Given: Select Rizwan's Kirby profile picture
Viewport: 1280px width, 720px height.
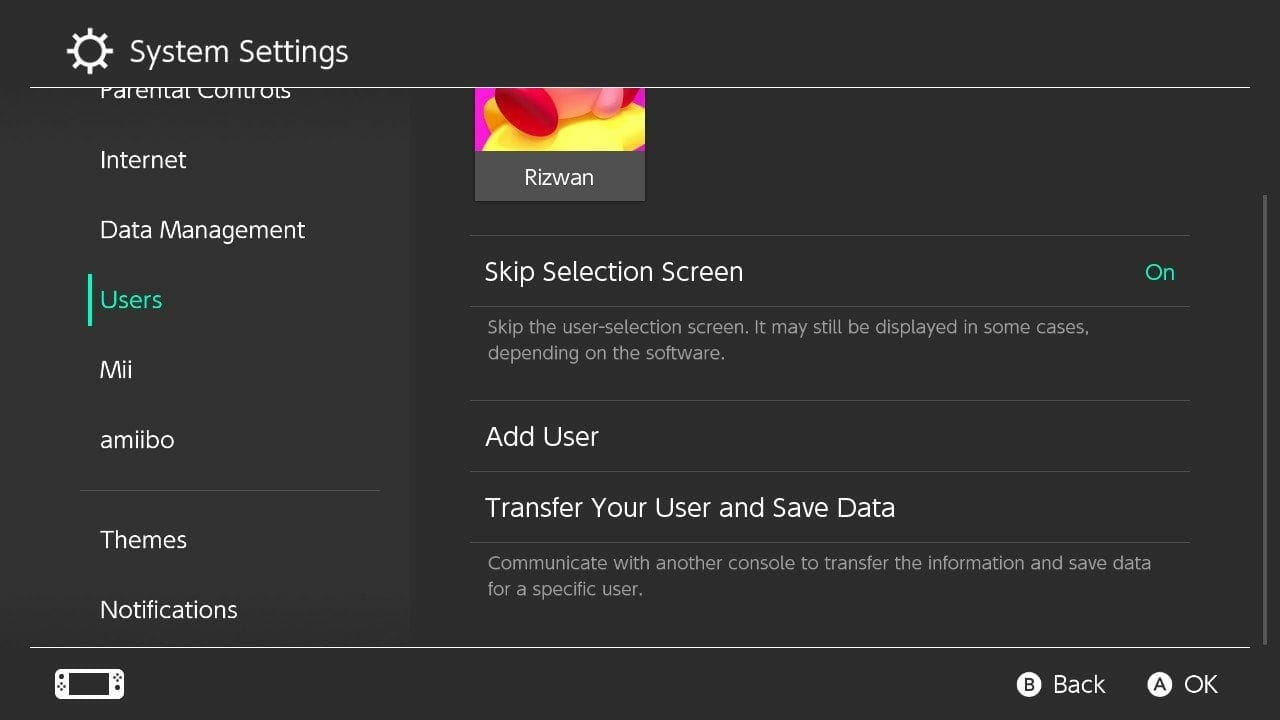Looking at the screenshot, I should pos(559,120).
